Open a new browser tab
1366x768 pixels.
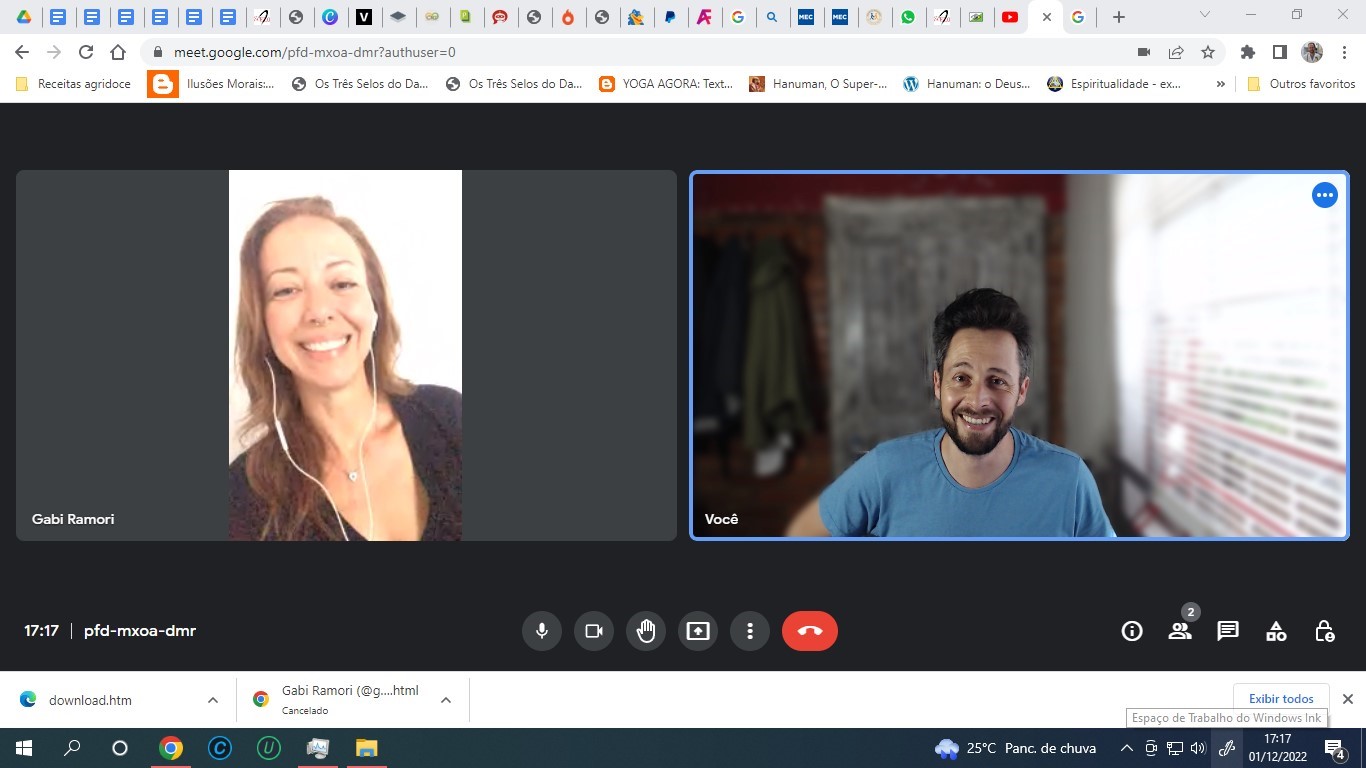(x=1119, y=17)
